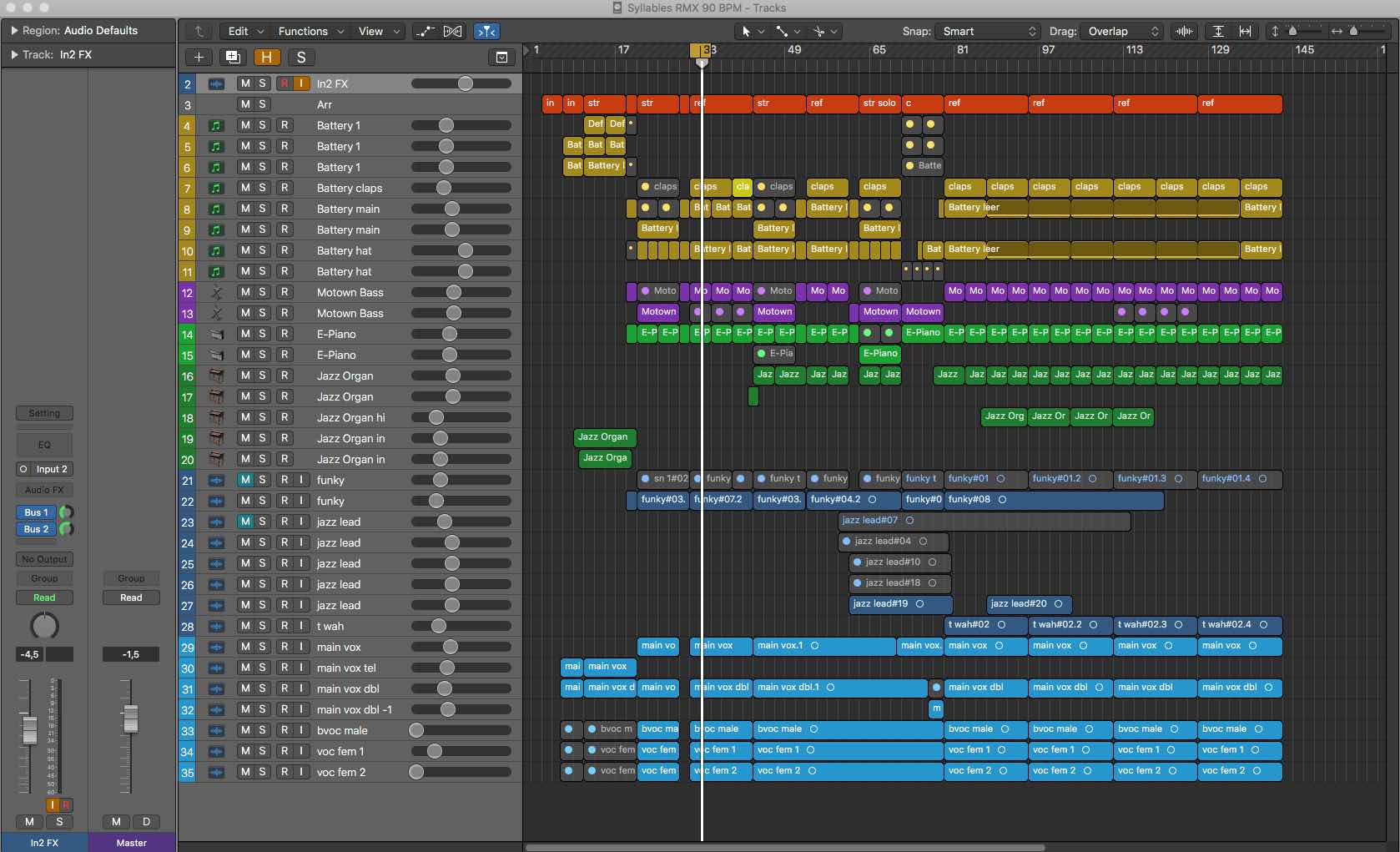Click the instrument icon of Battery claps track
Image resolution: width=1400 pixels, height=852 pixels.
point(216,188)
